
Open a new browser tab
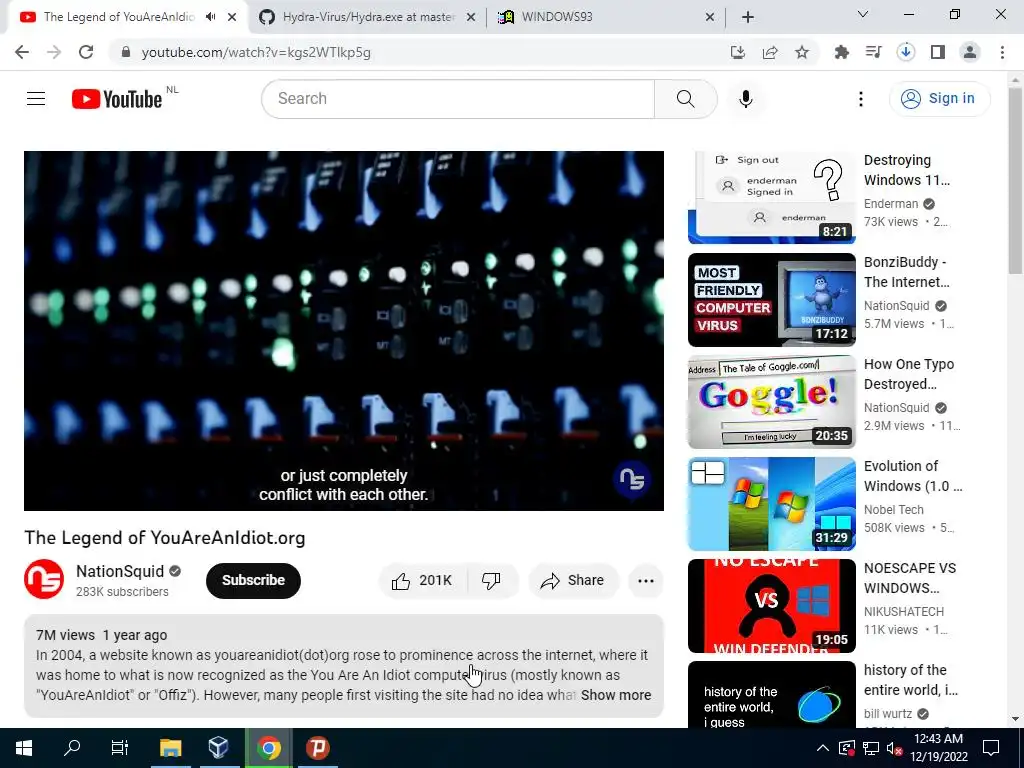click(x=748, y=17)
